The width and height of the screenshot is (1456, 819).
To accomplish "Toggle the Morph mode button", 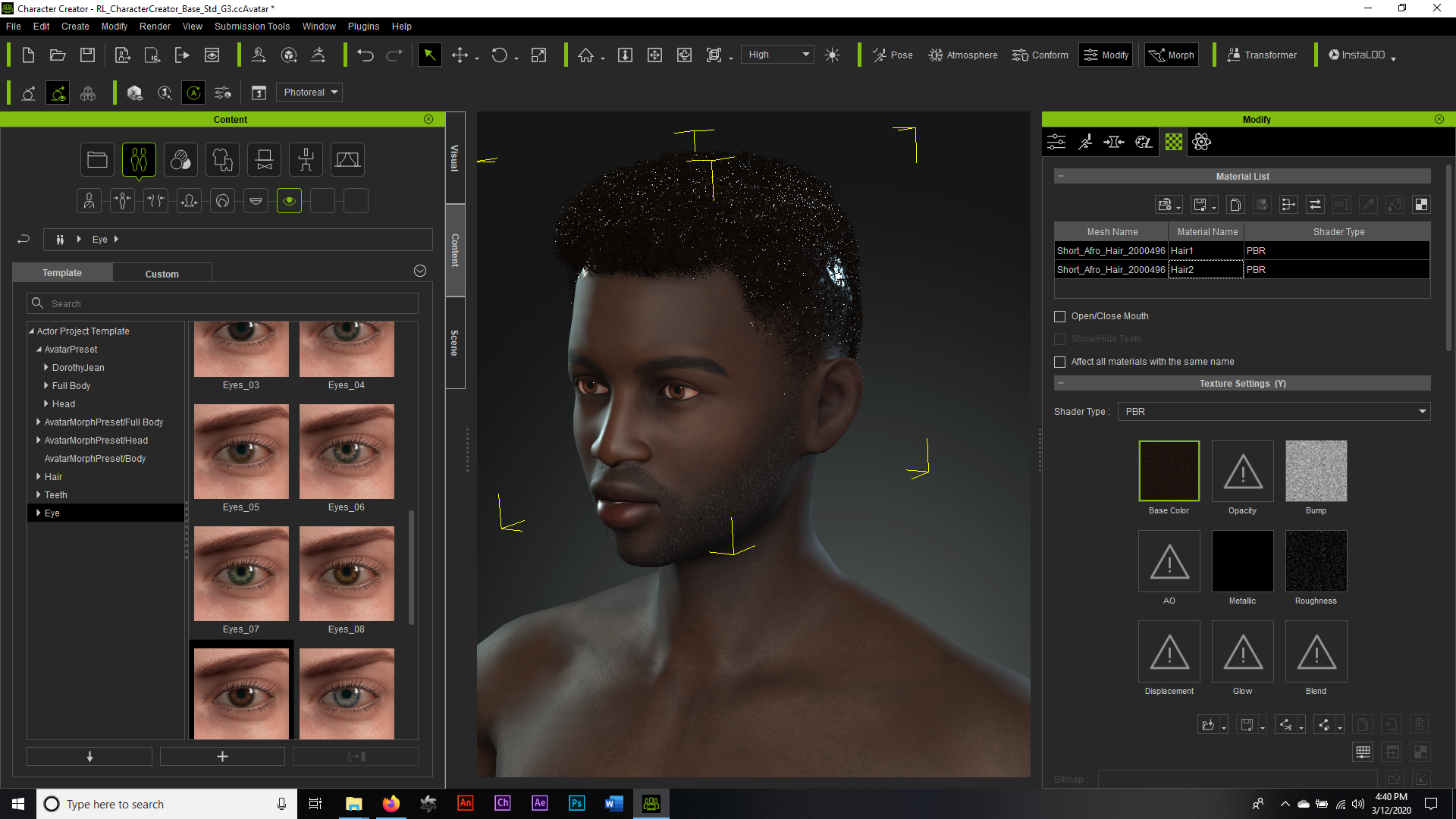I will click(1172, 55).
